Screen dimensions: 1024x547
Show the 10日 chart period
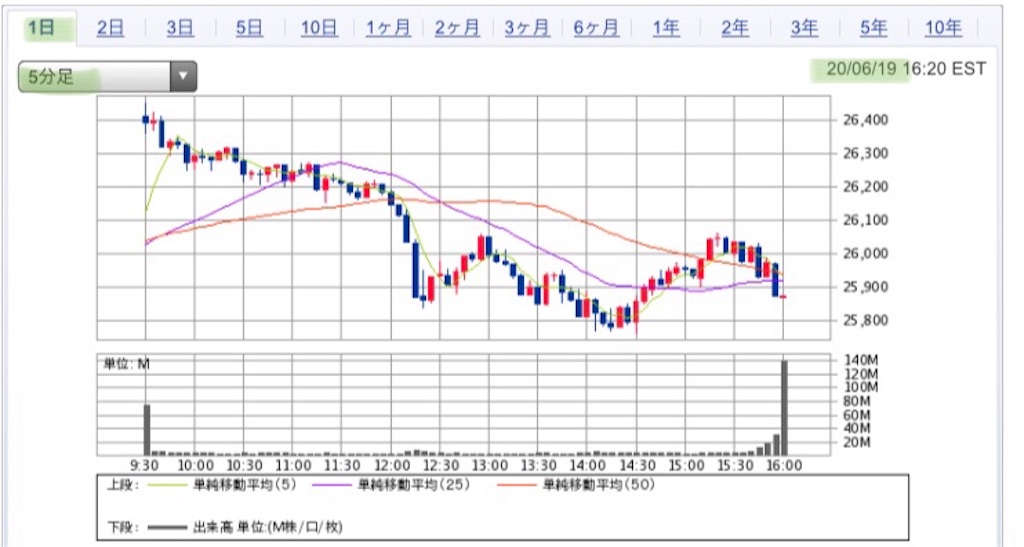click(x=319, y=28)
